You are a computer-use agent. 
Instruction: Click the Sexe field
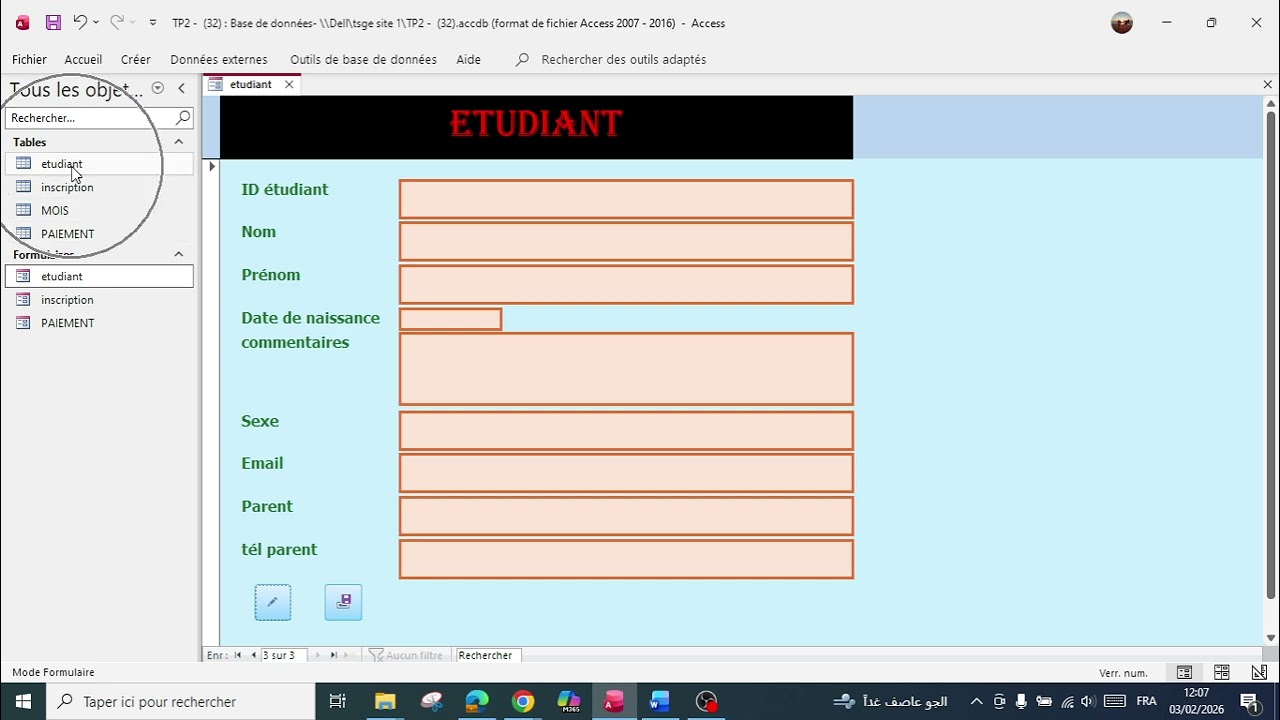[626, 430]
